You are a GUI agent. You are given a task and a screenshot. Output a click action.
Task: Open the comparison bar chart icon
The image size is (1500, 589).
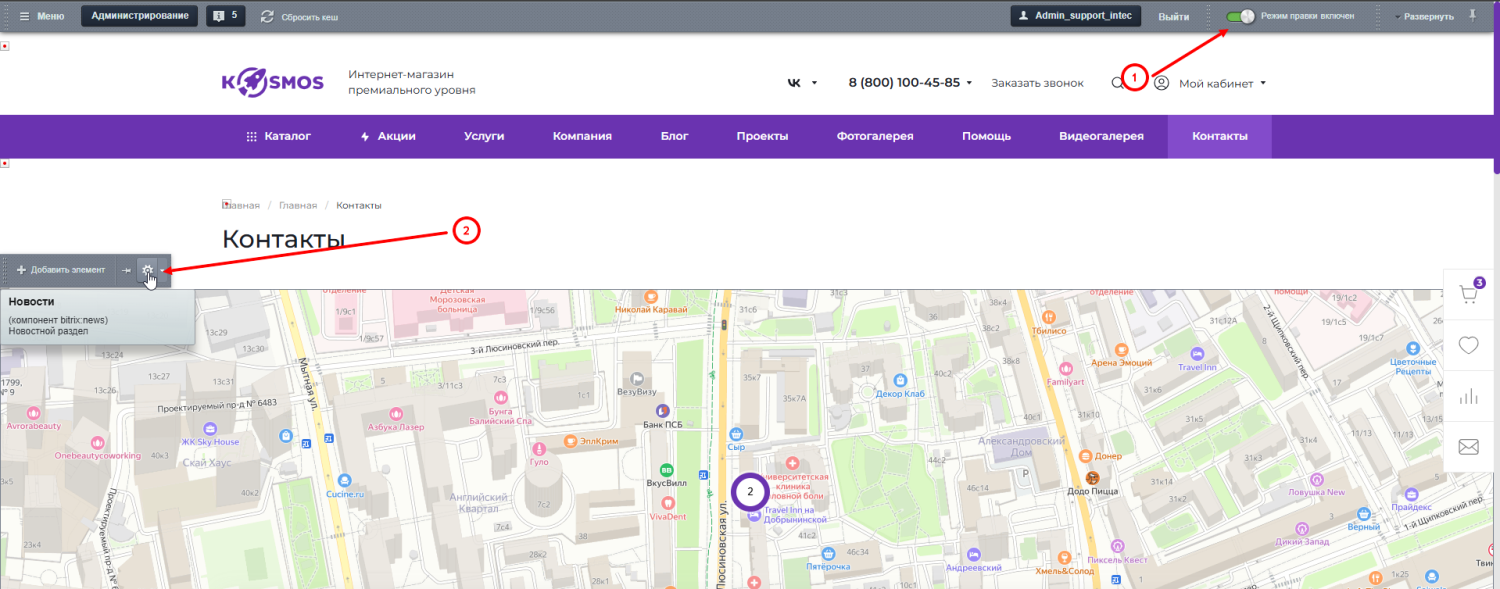(1468, 397)
